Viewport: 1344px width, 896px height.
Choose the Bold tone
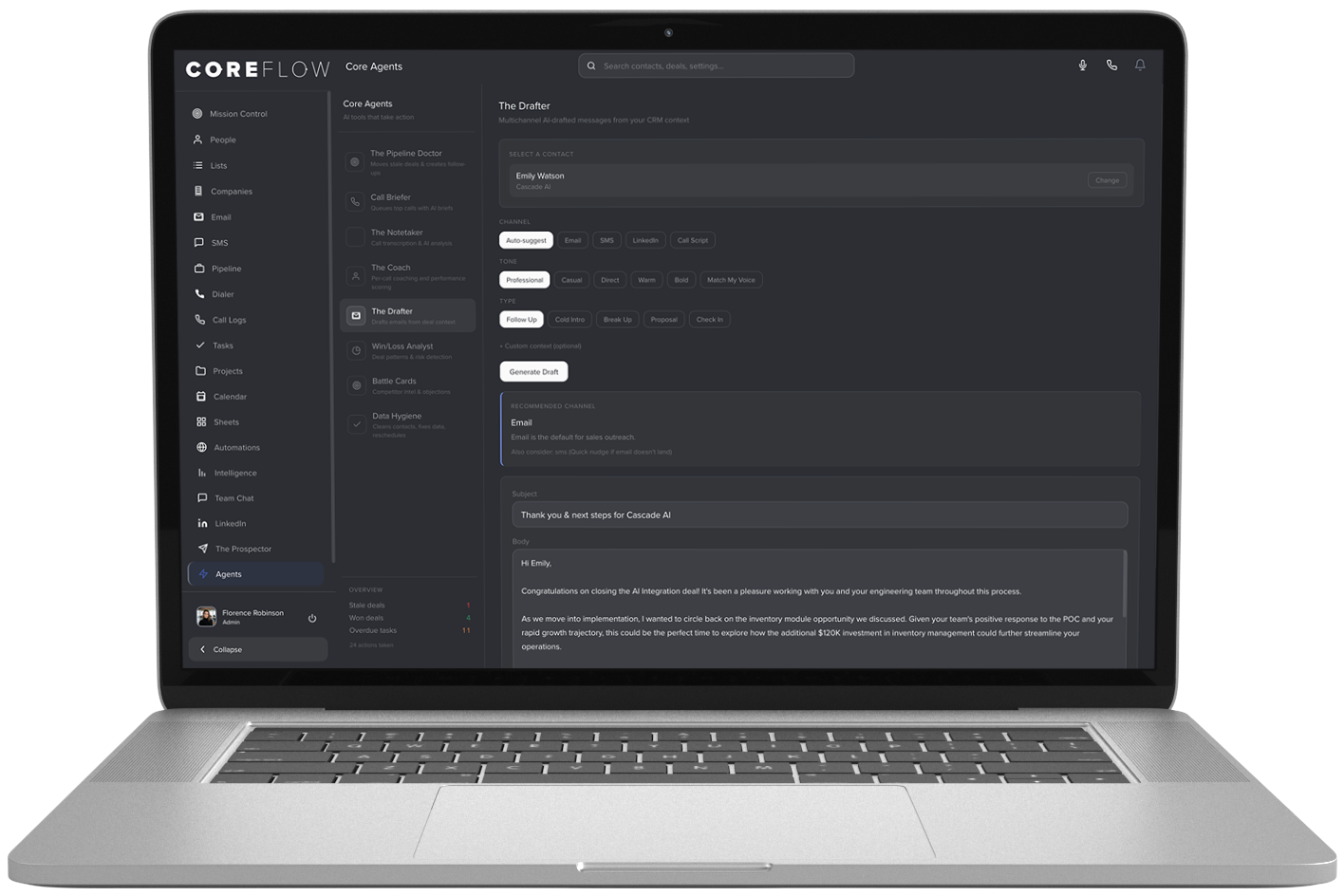681,280
